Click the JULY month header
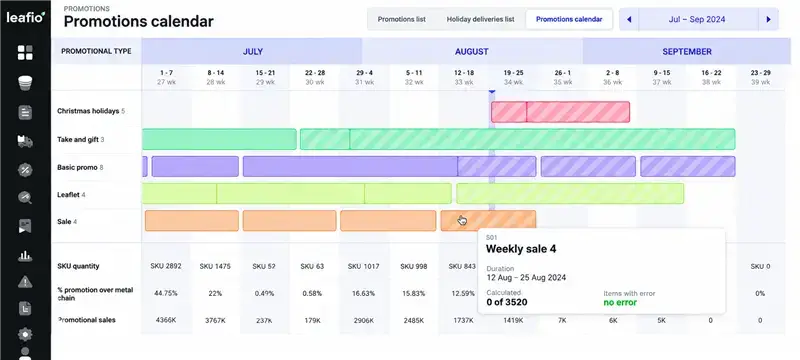Image resolution: width=800 pixels, height=360 pixels. 253,52
